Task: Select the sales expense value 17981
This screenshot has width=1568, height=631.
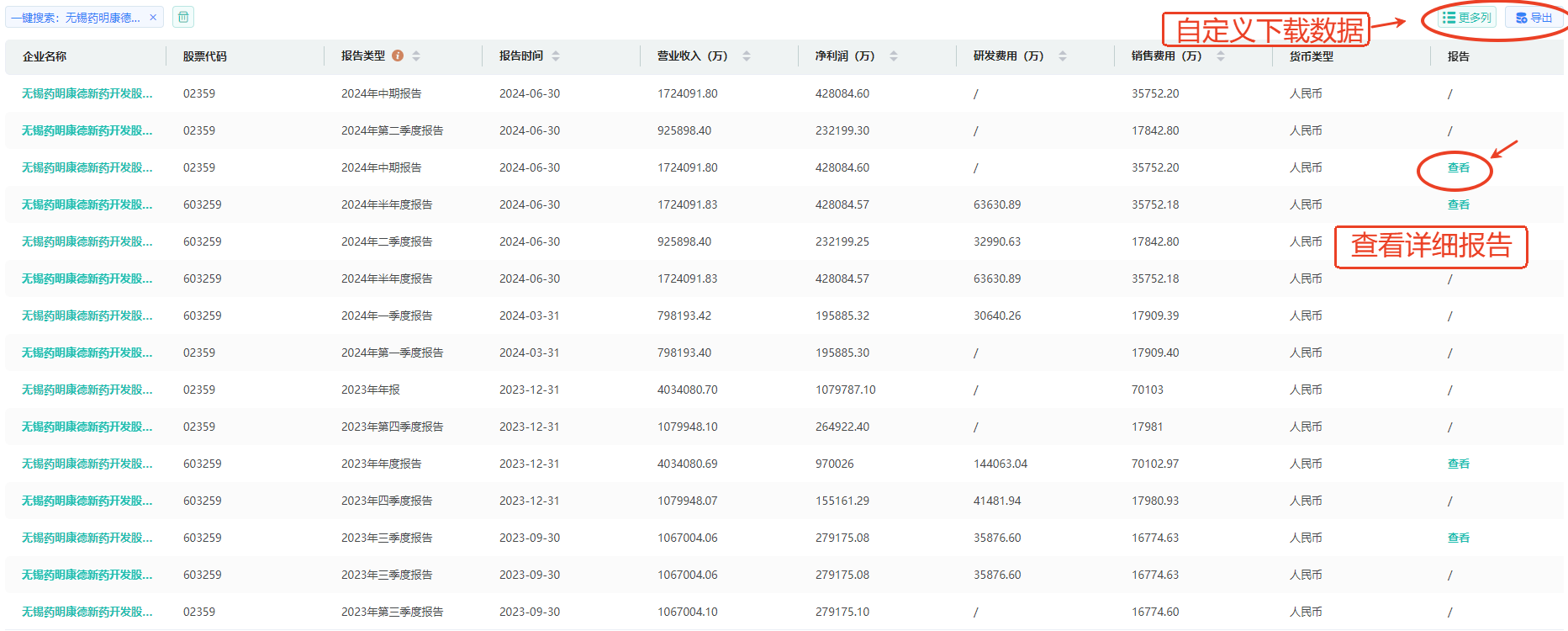Action: tap(1148, 427)
